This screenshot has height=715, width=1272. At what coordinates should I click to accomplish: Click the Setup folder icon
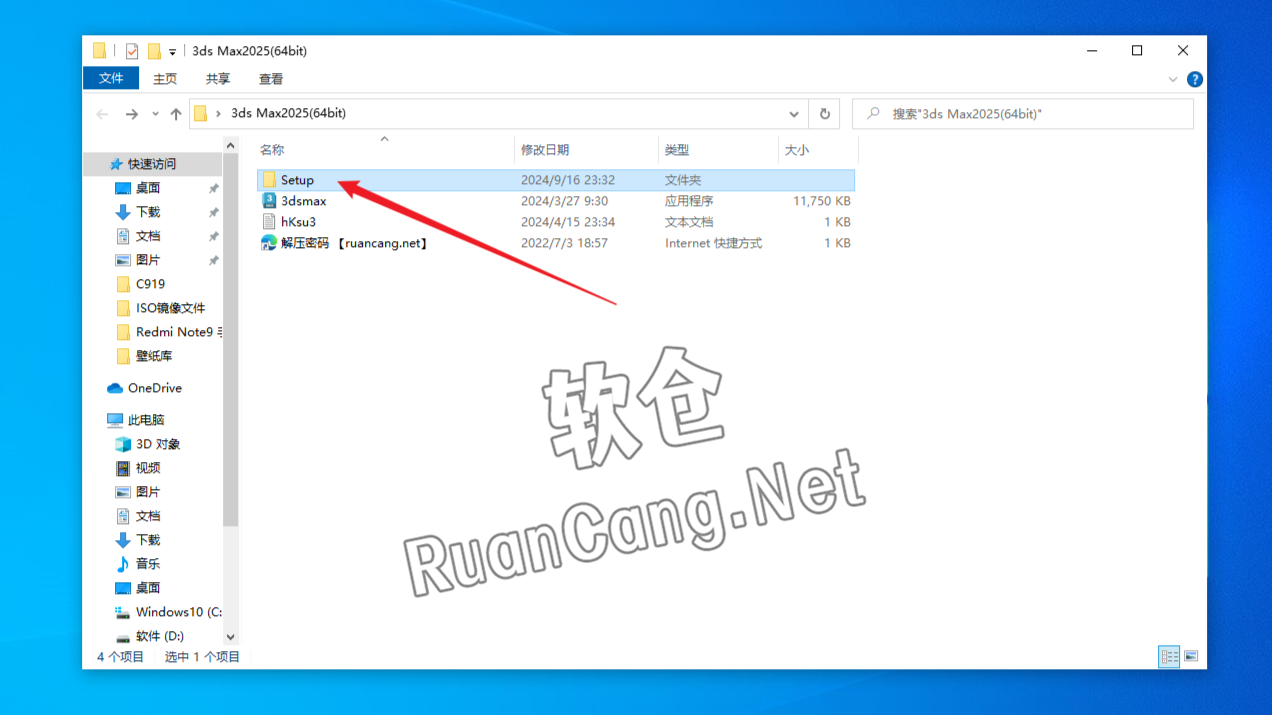click(269, 180)
